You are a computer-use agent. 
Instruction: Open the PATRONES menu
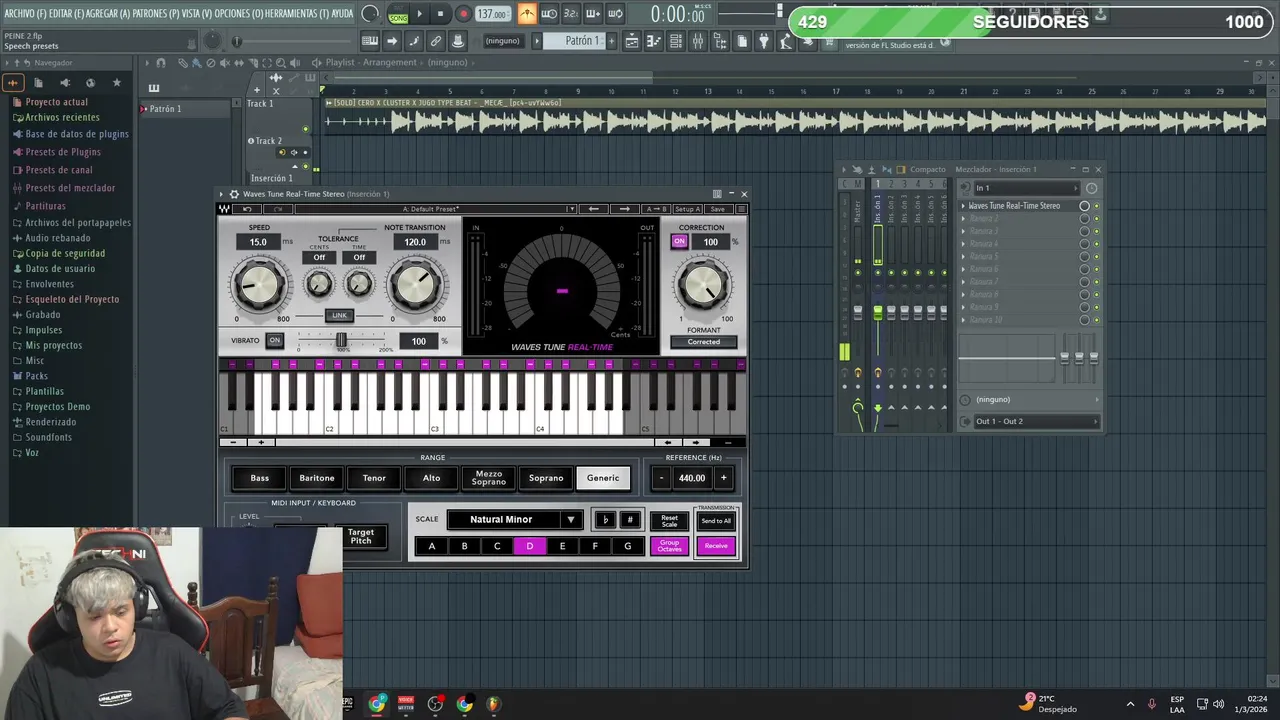[156, 14]
